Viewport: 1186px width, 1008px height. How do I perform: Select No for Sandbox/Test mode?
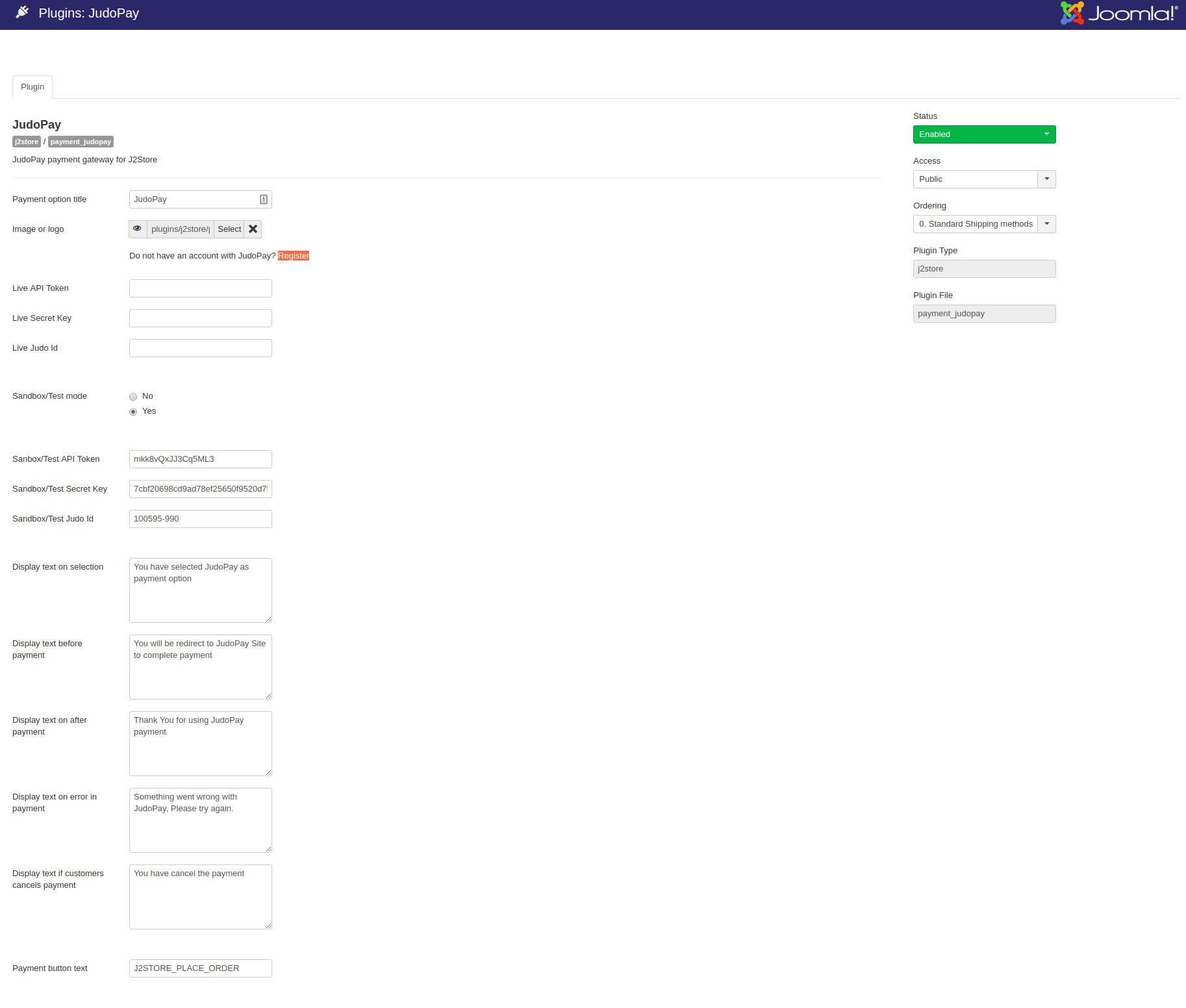pos(133,397)
